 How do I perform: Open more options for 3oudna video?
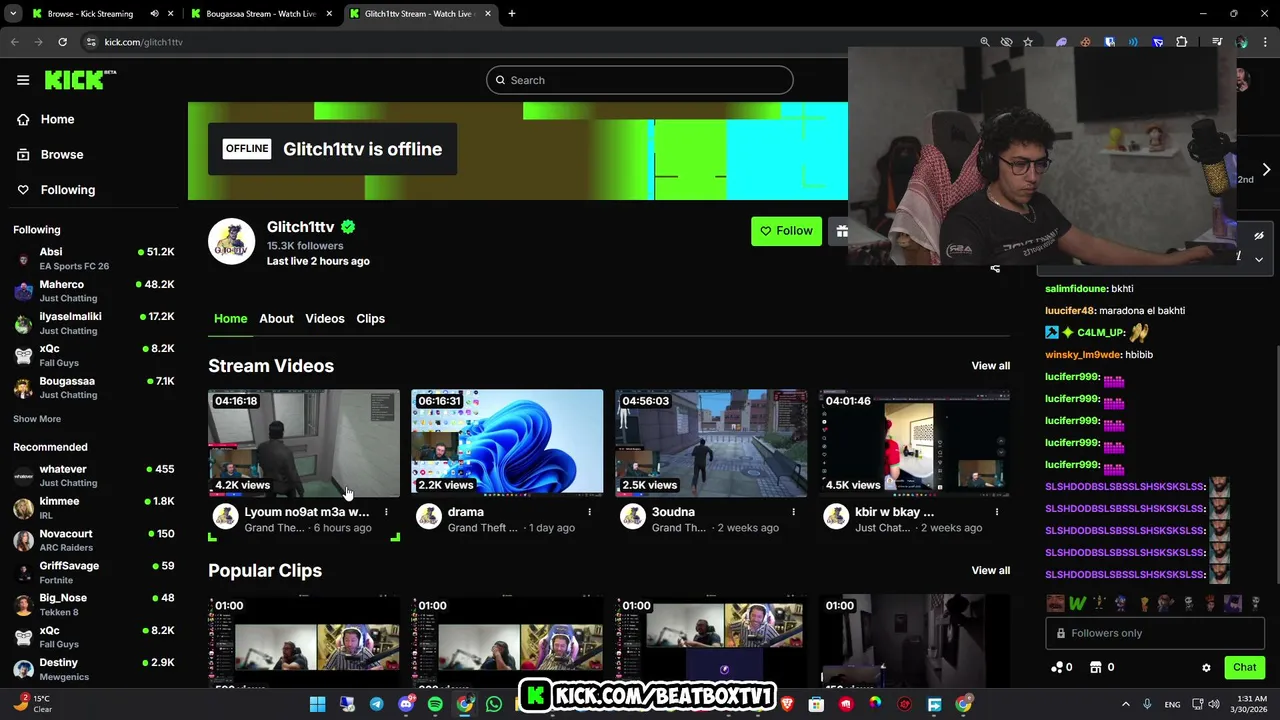[x=793, y=512]
